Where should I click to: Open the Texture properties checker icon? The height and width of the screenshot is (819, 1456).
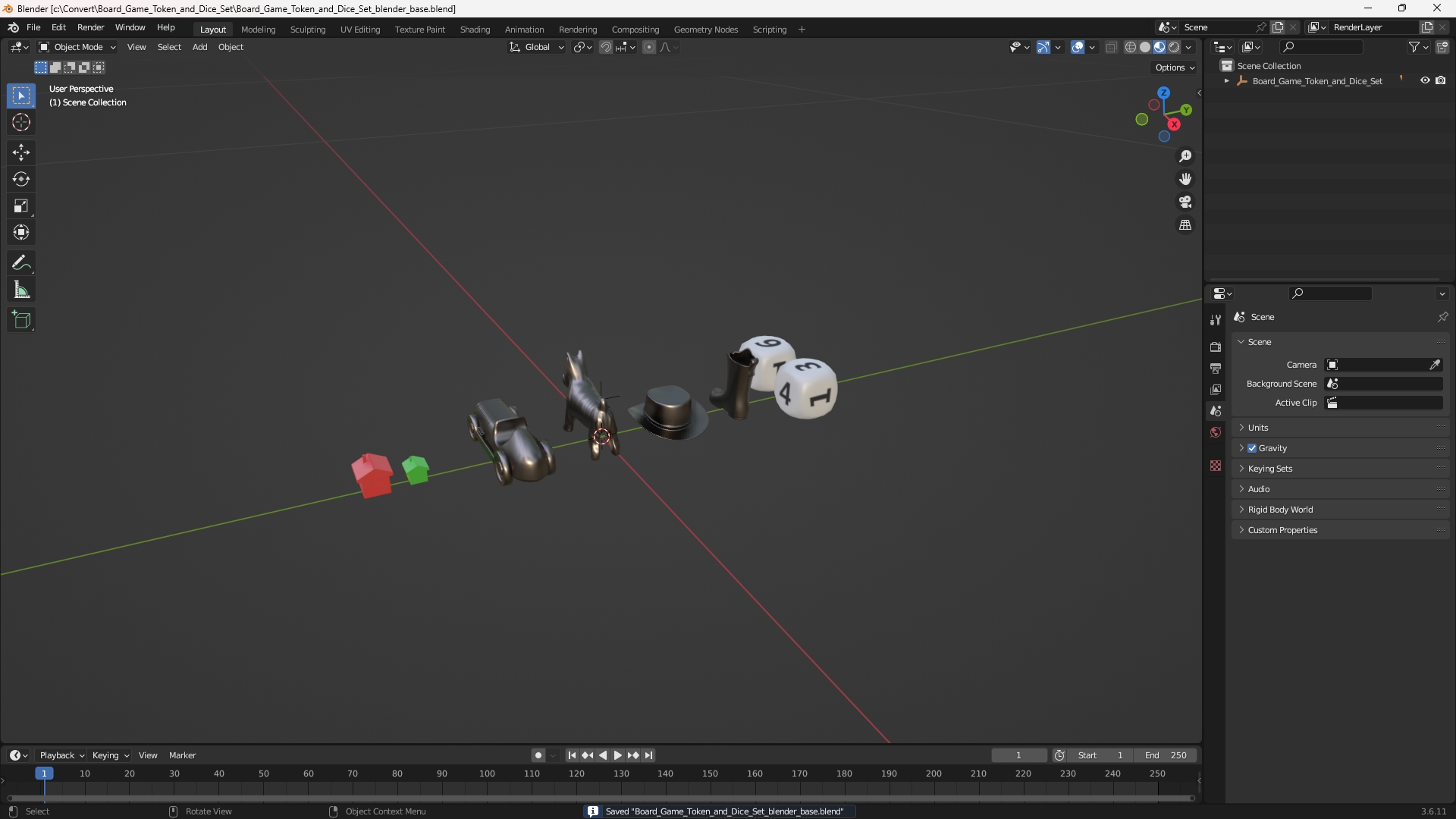[x=1216, y=466]
